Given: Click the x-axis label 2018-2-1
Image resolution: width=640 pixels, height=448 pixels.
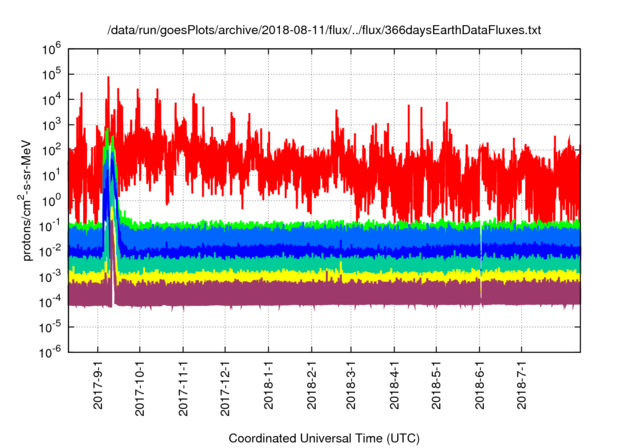Looking at the screenshot, I should pos(311,385).
